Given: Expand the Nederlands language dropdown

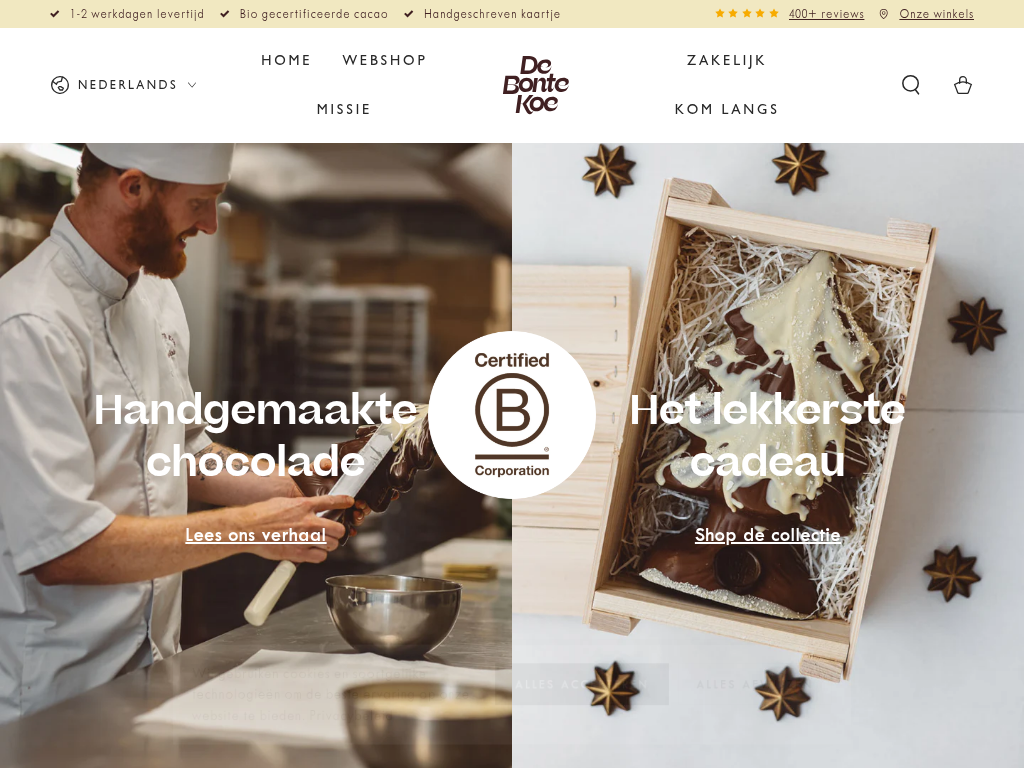Looking at the screenshot, I should point(124,85).
